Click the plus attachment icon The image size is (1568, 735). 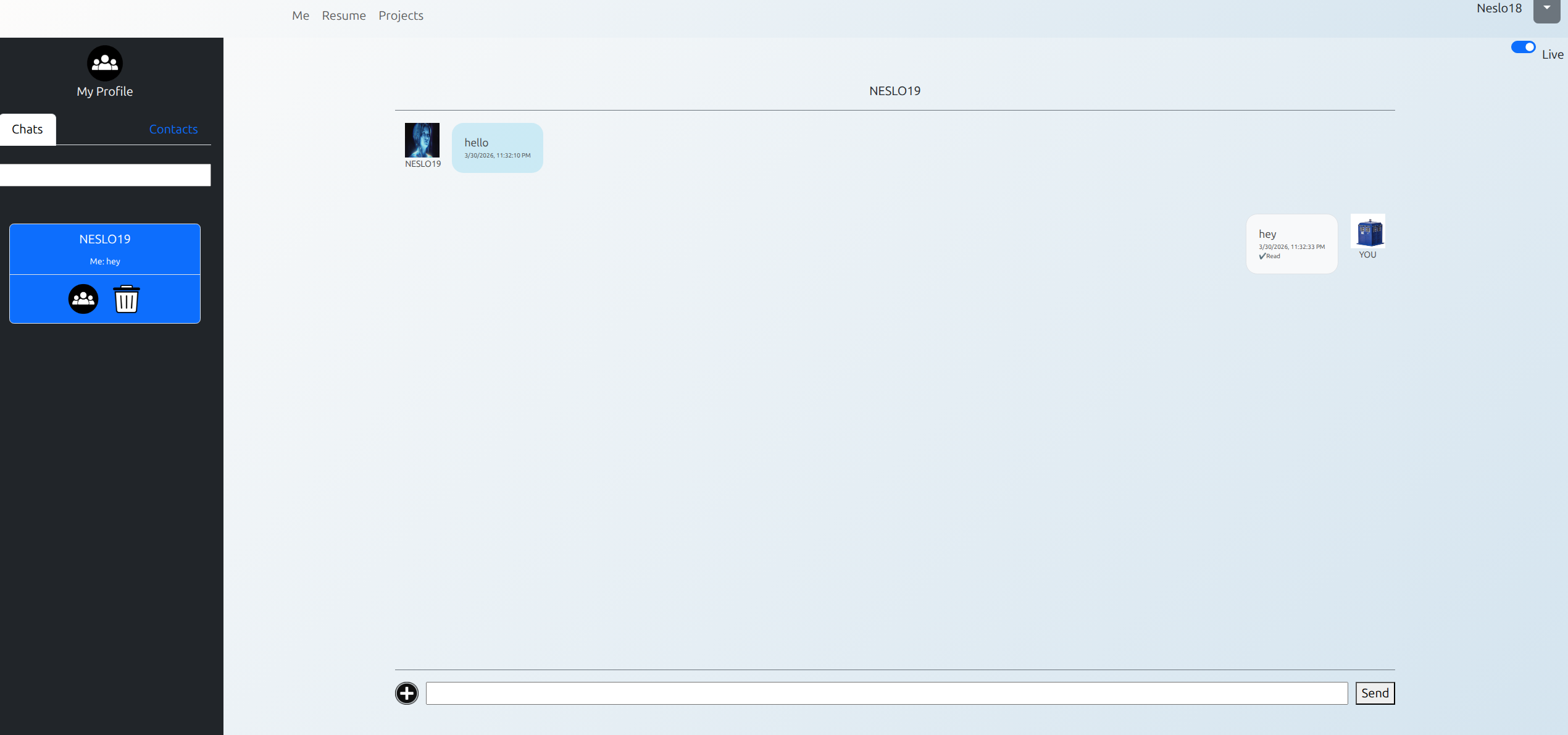click(407, 693)
